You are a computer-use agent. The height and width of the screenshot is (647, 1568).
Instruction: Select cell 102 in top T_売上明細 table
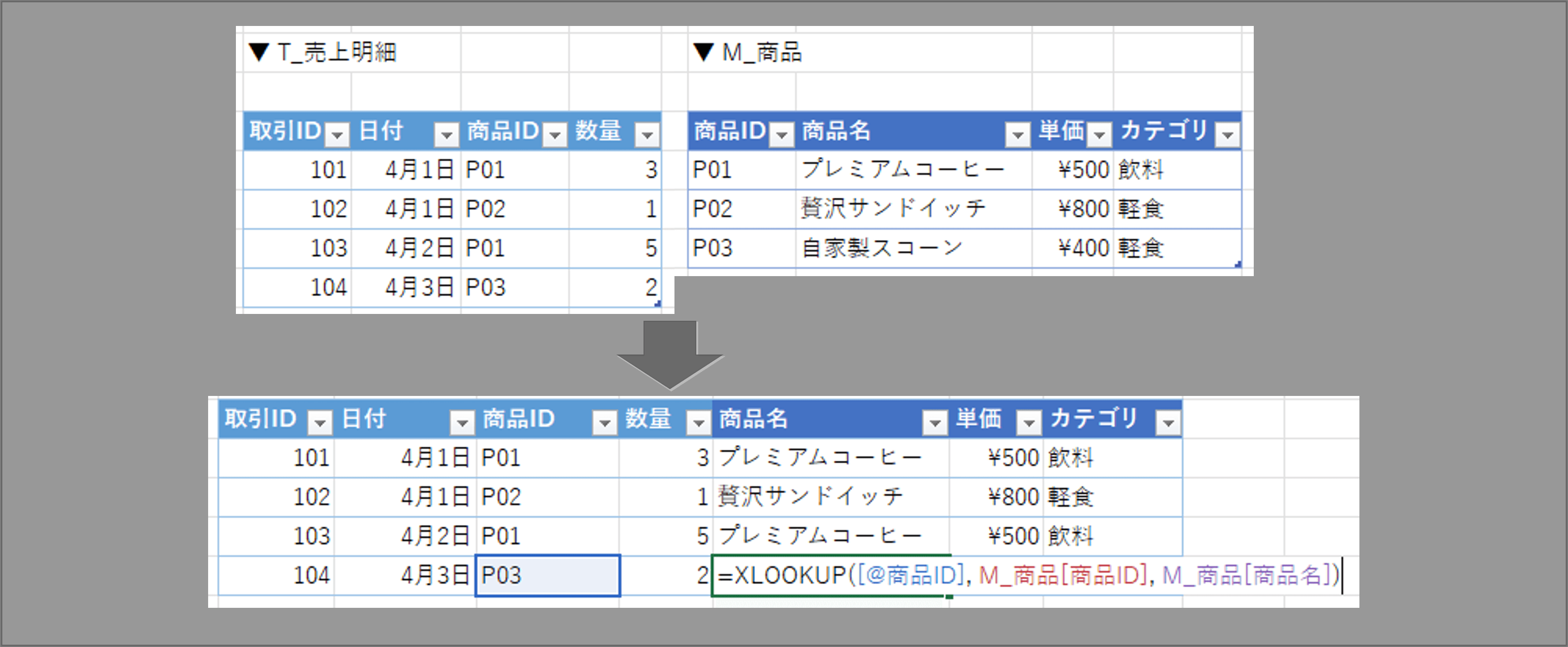(297, 209)
